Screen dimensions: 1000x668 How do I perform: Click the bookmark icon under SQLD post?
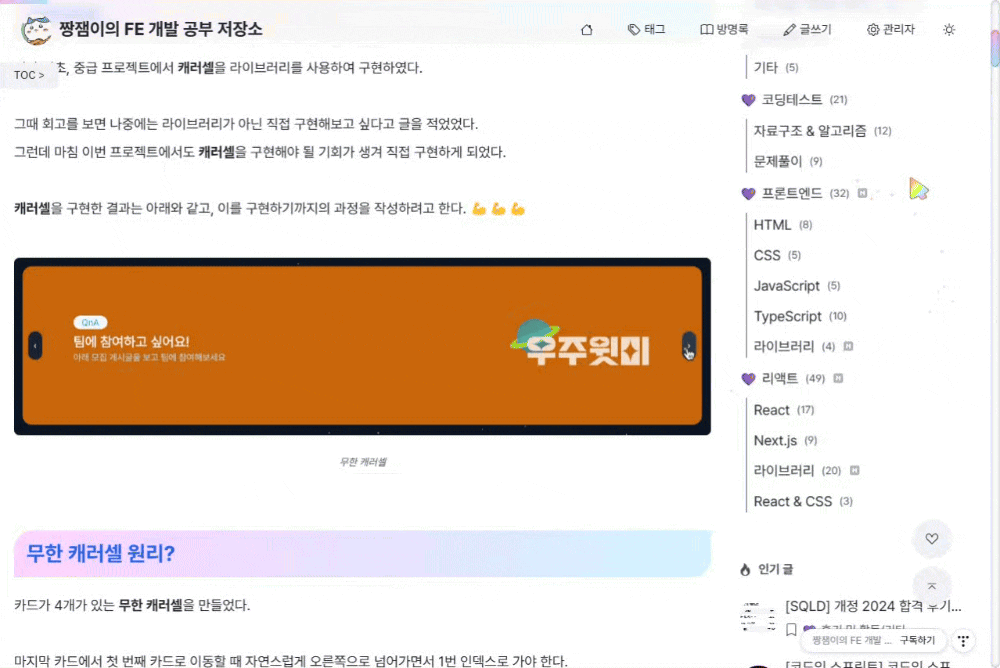(x=791, y=630)
